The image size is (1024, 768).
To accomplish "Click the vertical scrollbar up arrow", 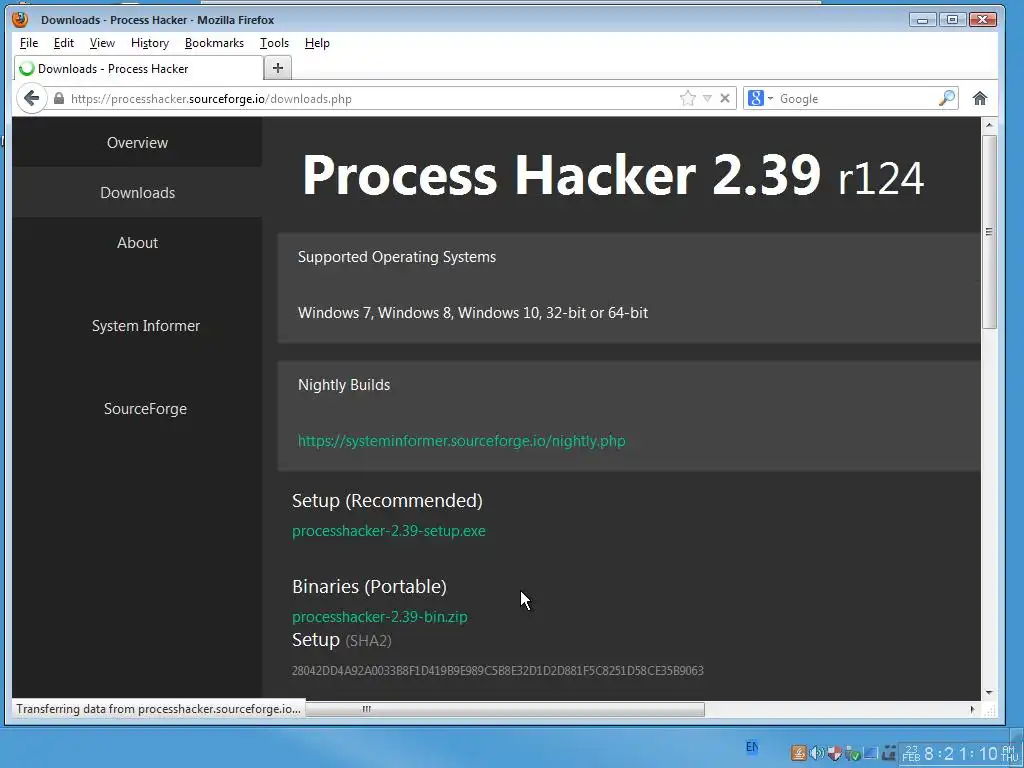I will coord(989,125).
